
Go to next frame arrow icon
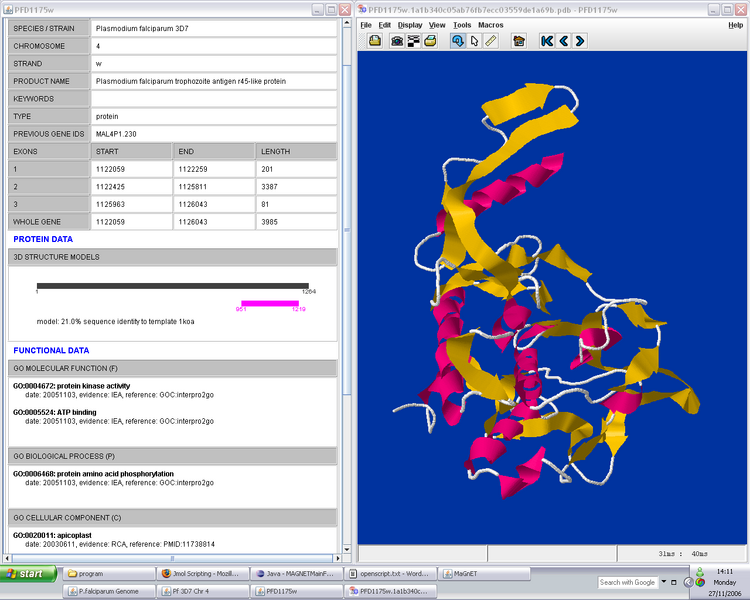580,41
